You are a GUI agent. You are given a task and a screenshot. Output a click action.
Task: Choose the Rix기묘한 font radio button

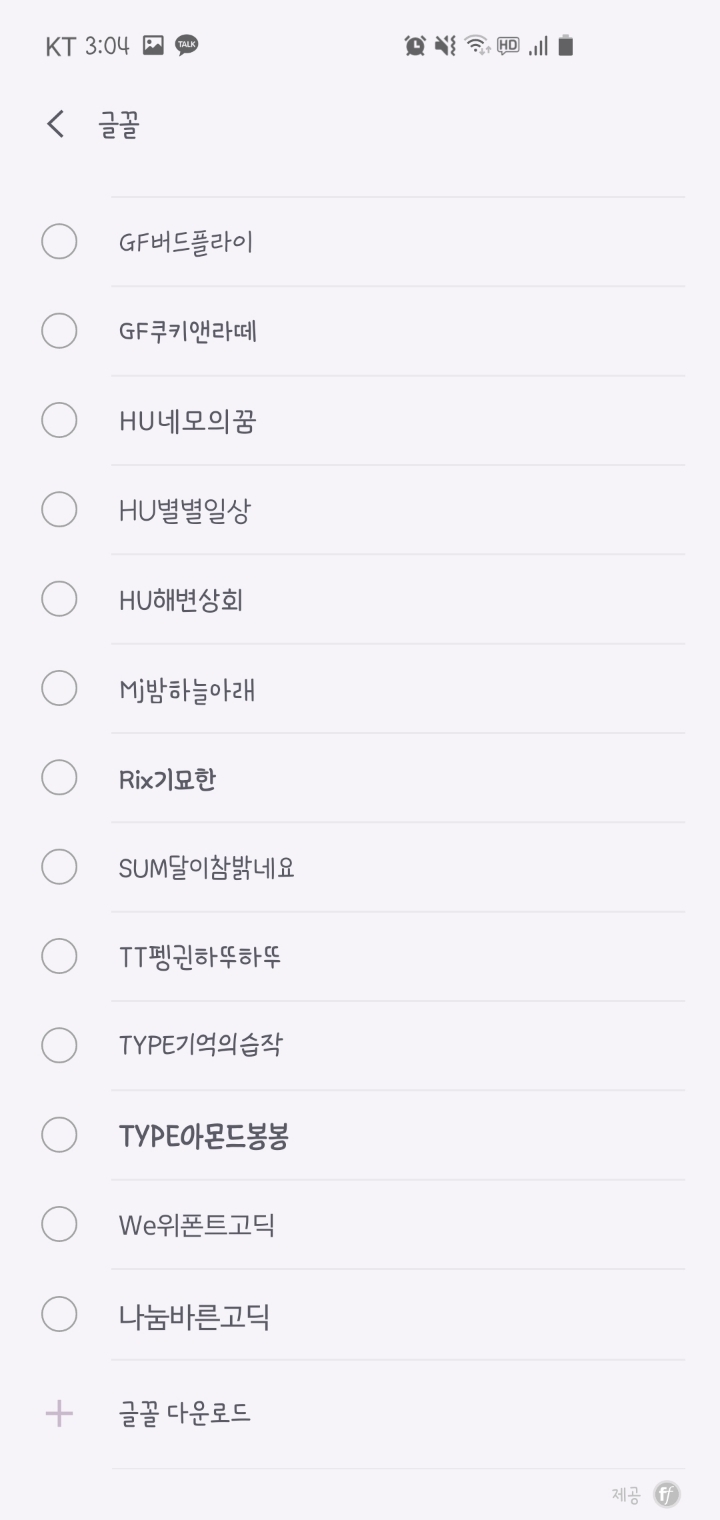tap(59, 778)
